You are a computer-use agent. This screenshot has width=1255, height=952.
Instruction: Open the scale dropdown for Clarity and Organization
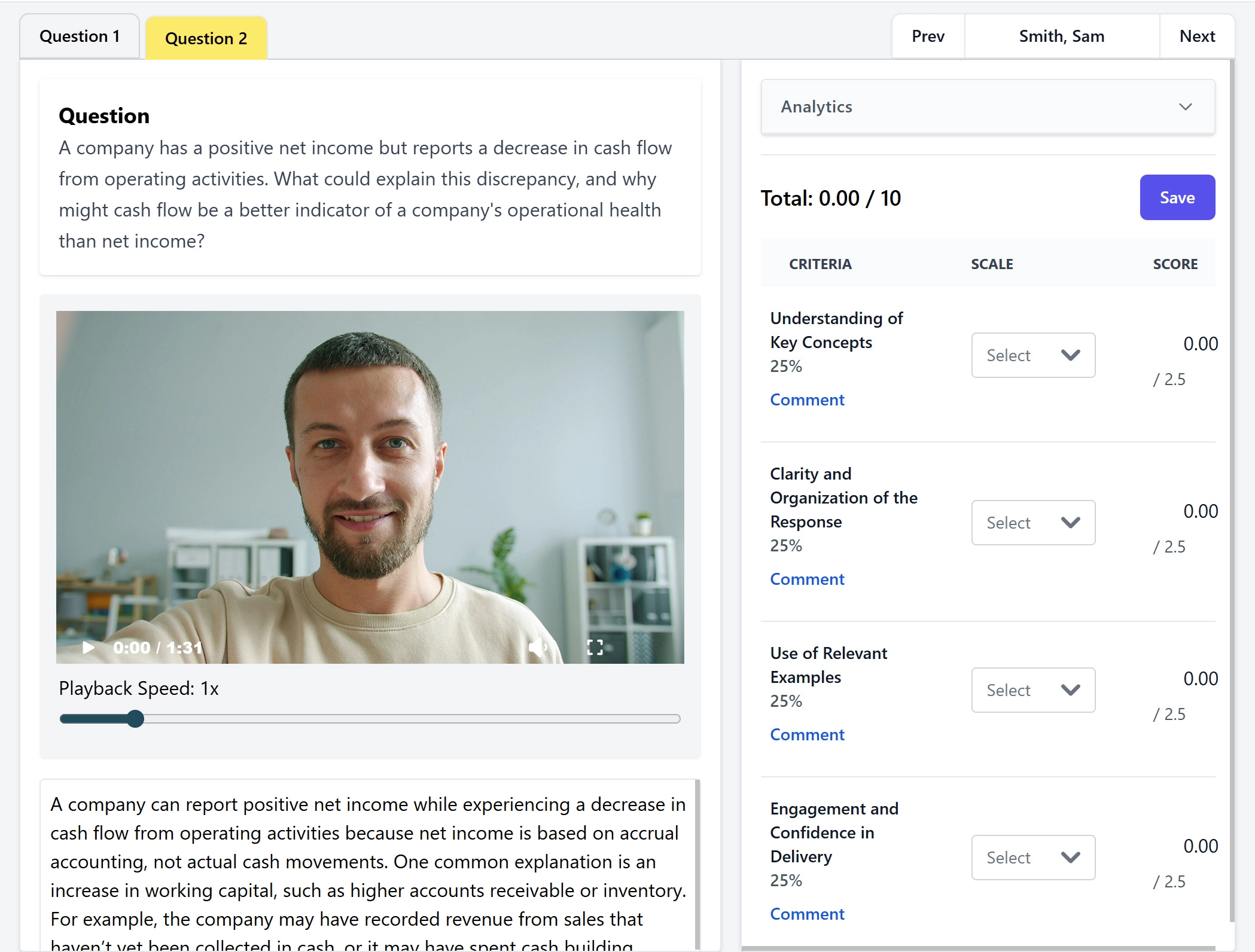tap(1033, 523)
